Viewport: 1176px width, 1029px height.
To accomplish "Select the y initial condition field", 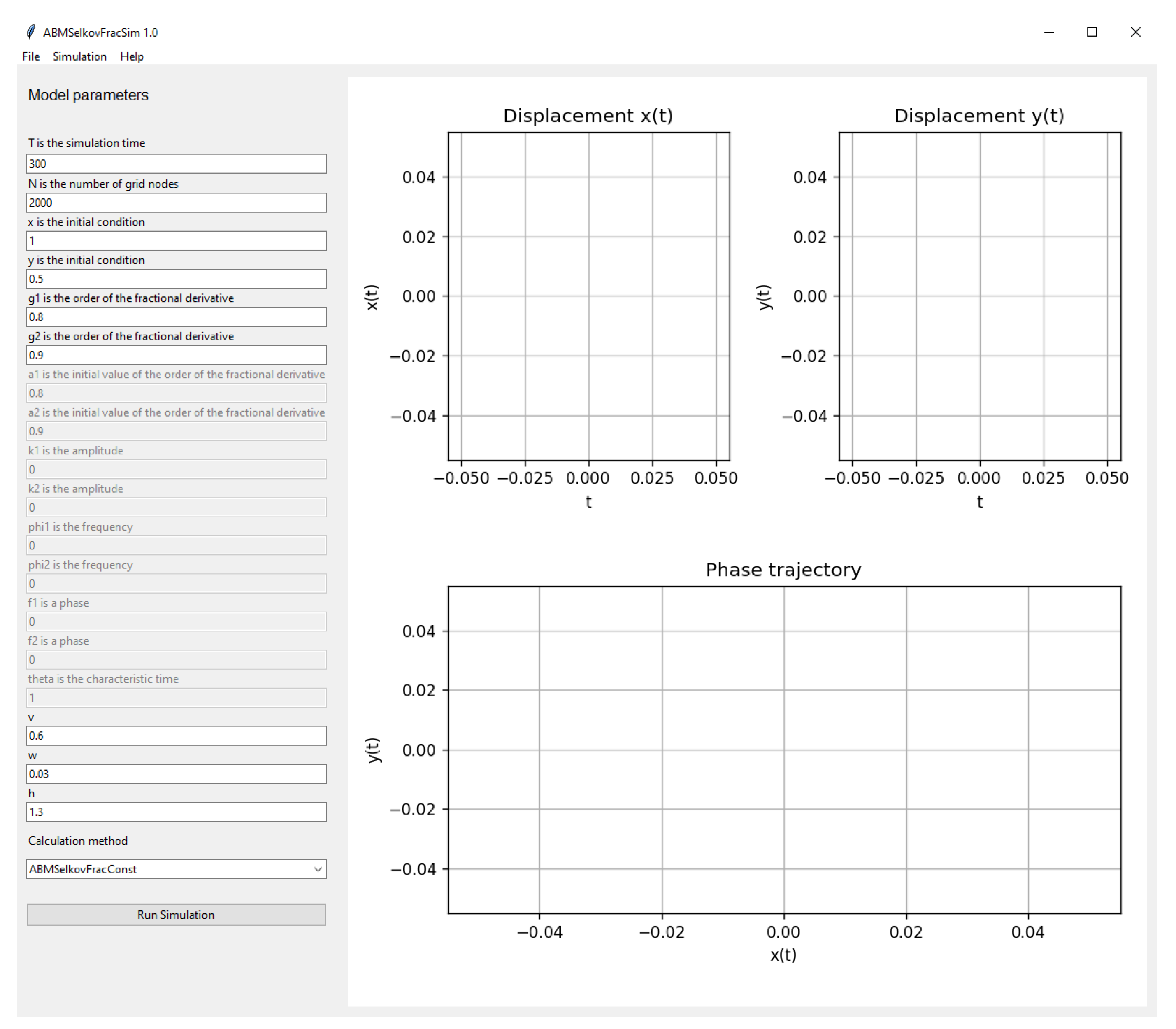I will coord(176,279).
